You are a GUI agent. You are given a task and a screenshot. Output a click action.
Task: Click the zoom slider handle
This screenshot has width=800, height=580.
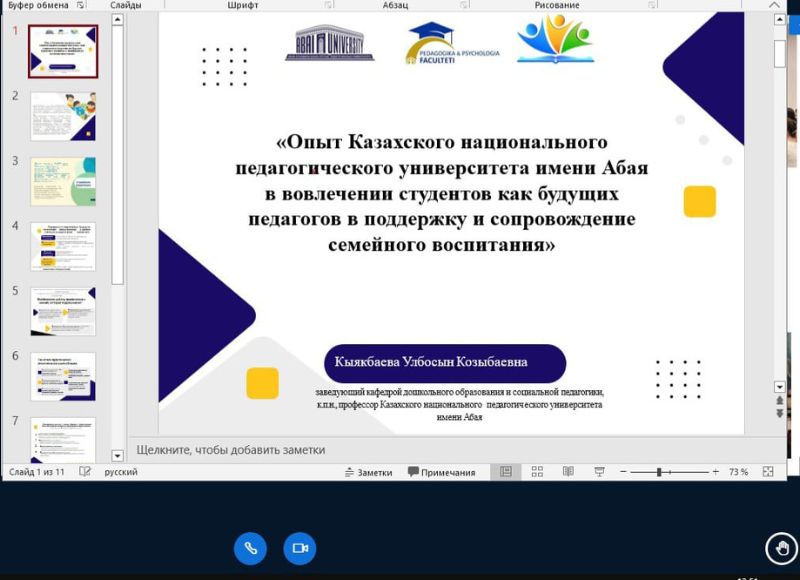(659, 472)
